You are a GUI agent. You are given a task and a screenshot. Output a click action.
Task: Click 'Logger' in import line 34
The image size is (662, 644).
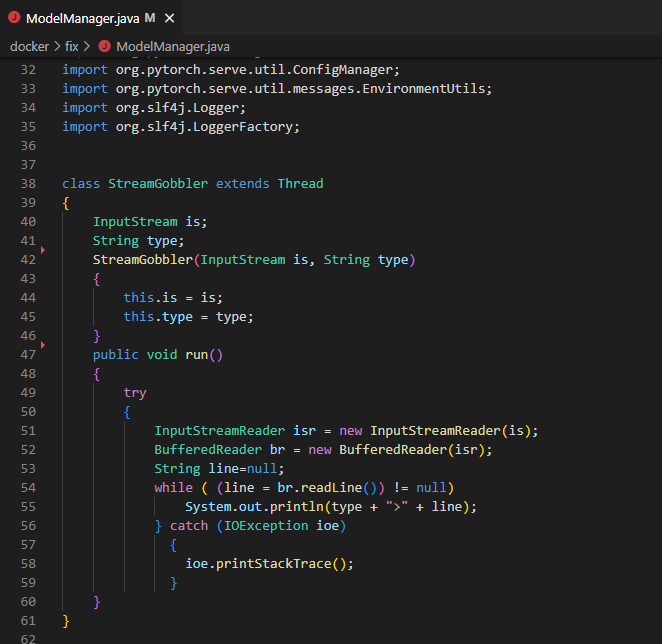216,108
